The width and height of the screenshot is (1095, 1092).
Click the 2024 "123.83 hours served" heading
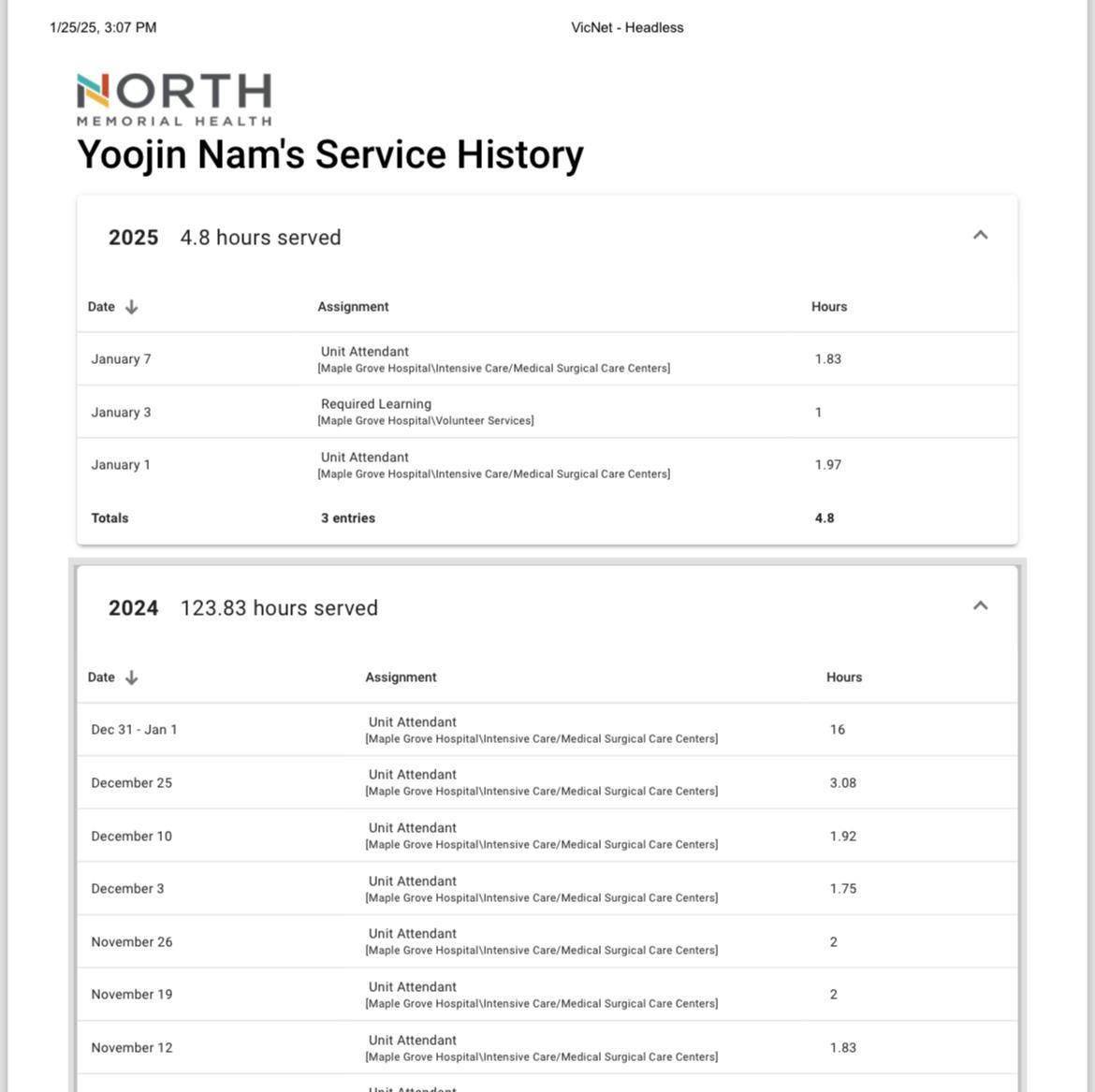(279, 608)
